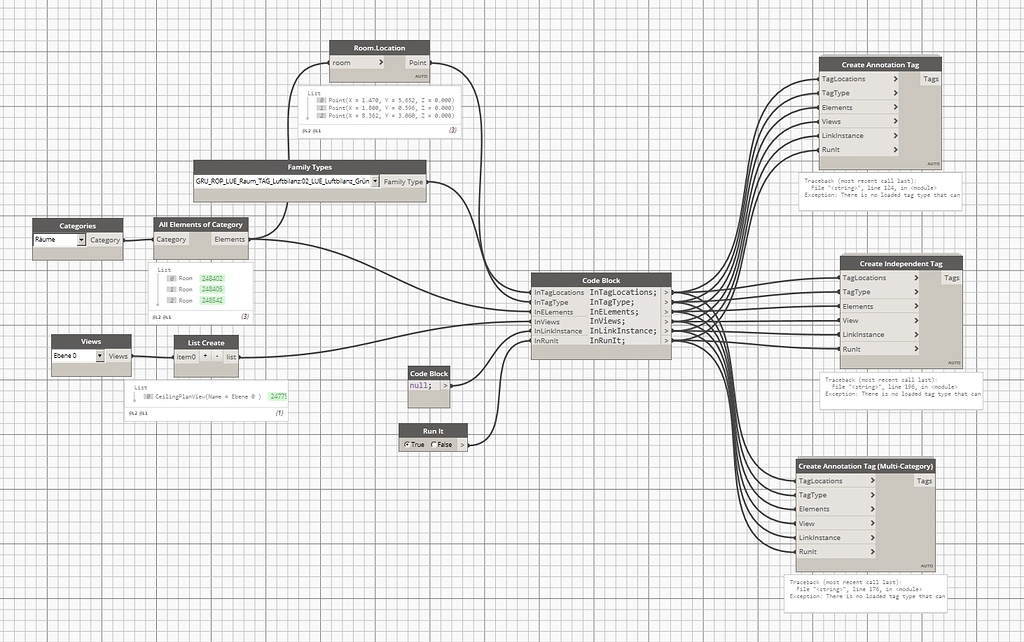1024x642 pixels.
Task: Select False in the Run It node
Action: (434, 445)
